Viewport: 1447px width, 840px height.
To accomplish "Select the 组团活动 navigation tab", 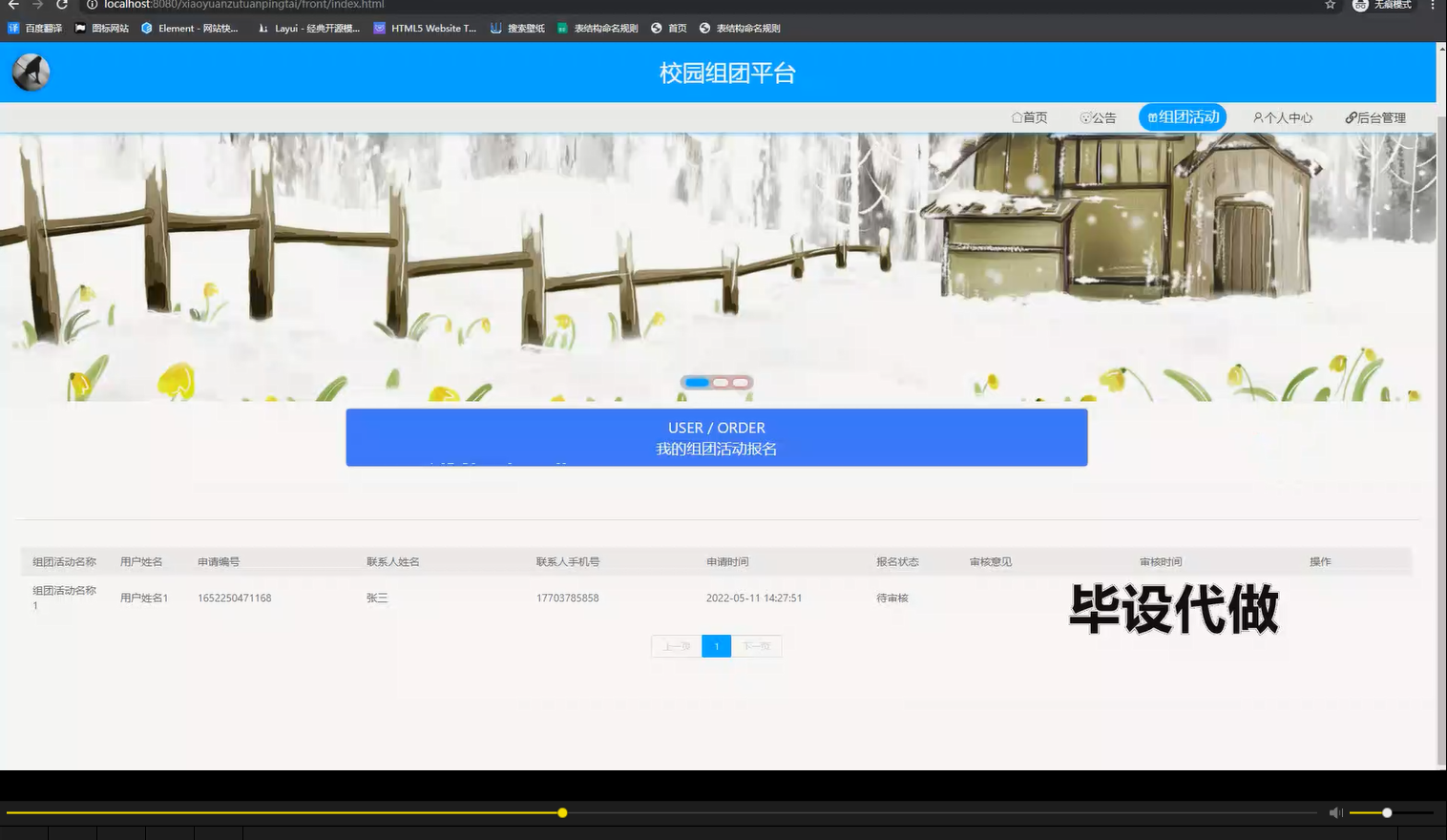I will [x=1183, y=117].
